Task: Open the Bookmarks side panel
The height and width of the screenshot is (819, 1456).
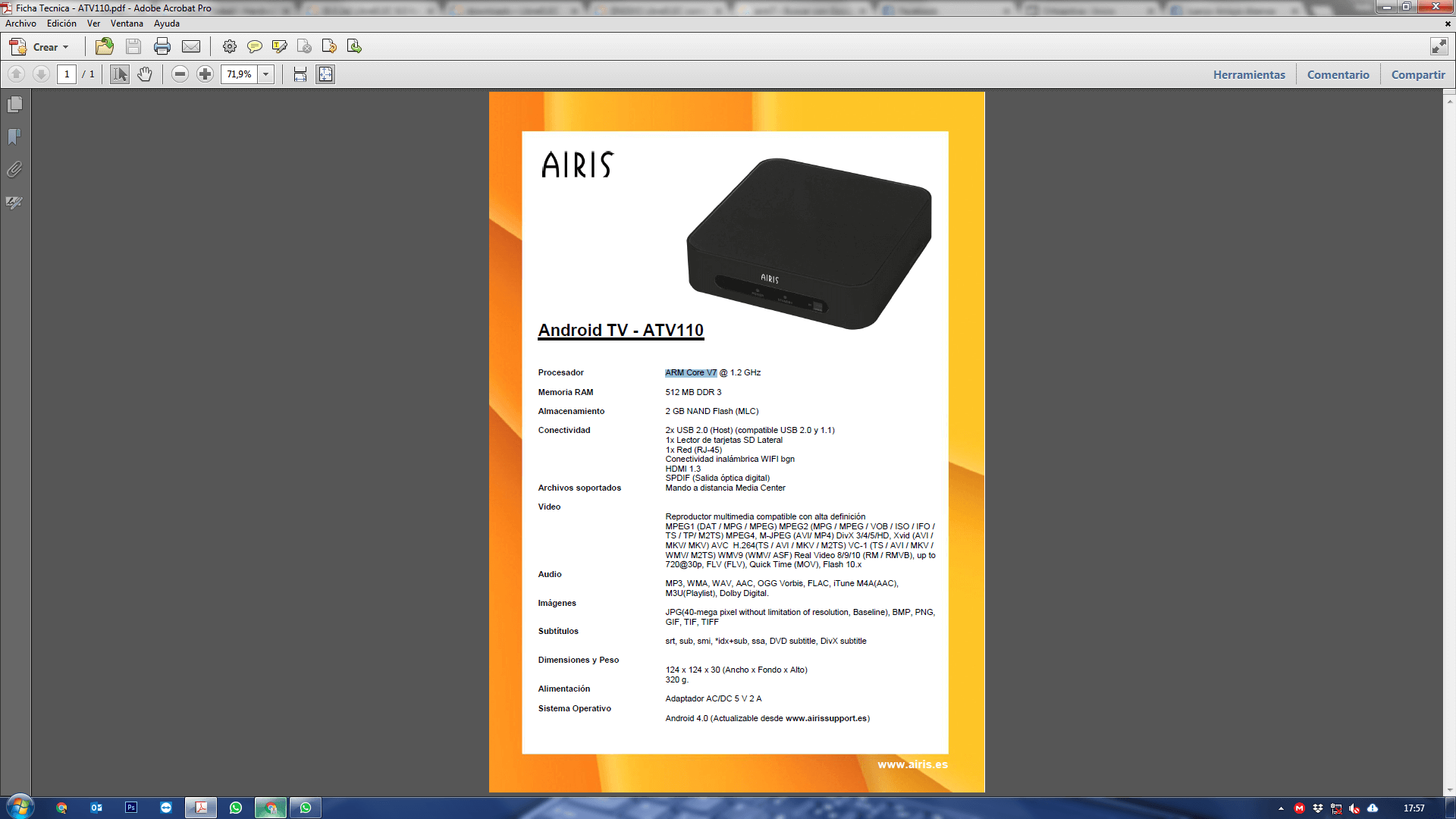Action: [x=14, y=136]
